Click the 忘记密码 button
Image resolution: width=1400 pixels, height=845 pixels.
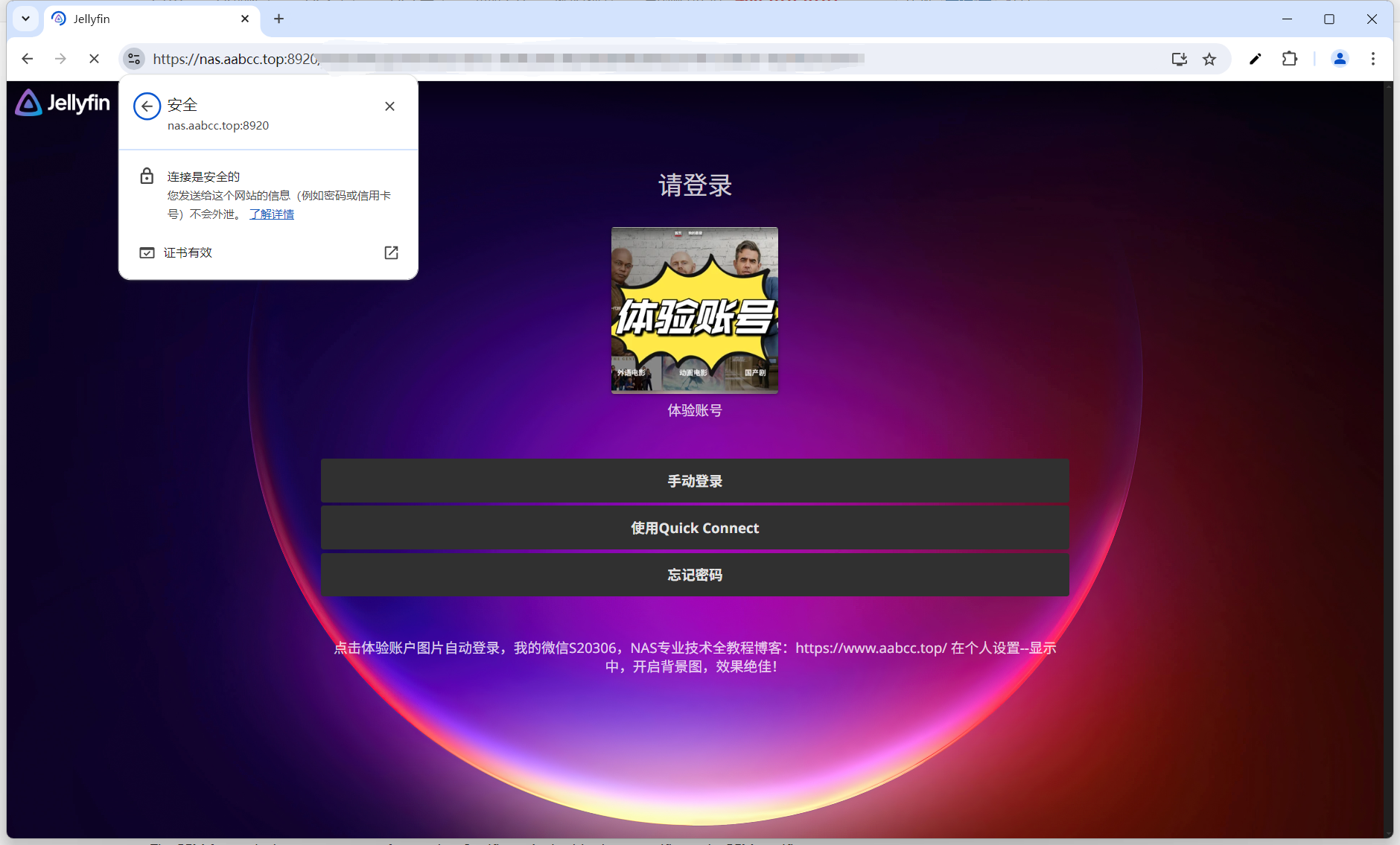695,575
